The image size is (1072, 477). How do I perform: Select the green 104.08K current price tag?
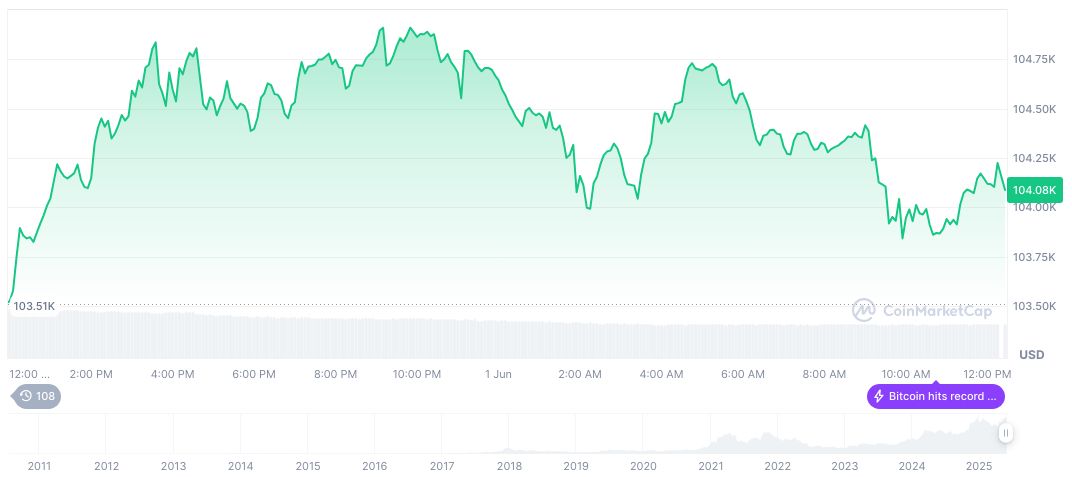[x=1034, y=190]
